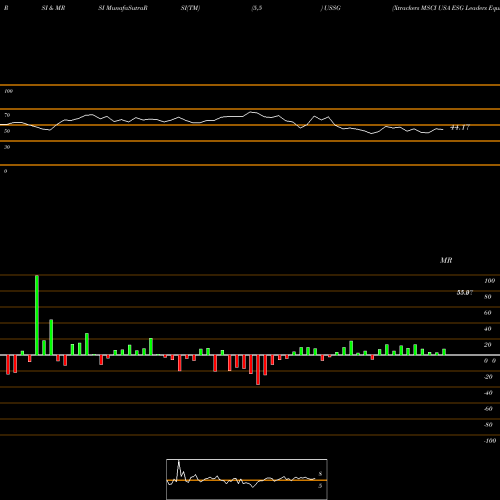The width and height of the screenshot is (500, 500).
Task: Click the '(5,5' parameter text in the header
Action: (x=257, y=8)
